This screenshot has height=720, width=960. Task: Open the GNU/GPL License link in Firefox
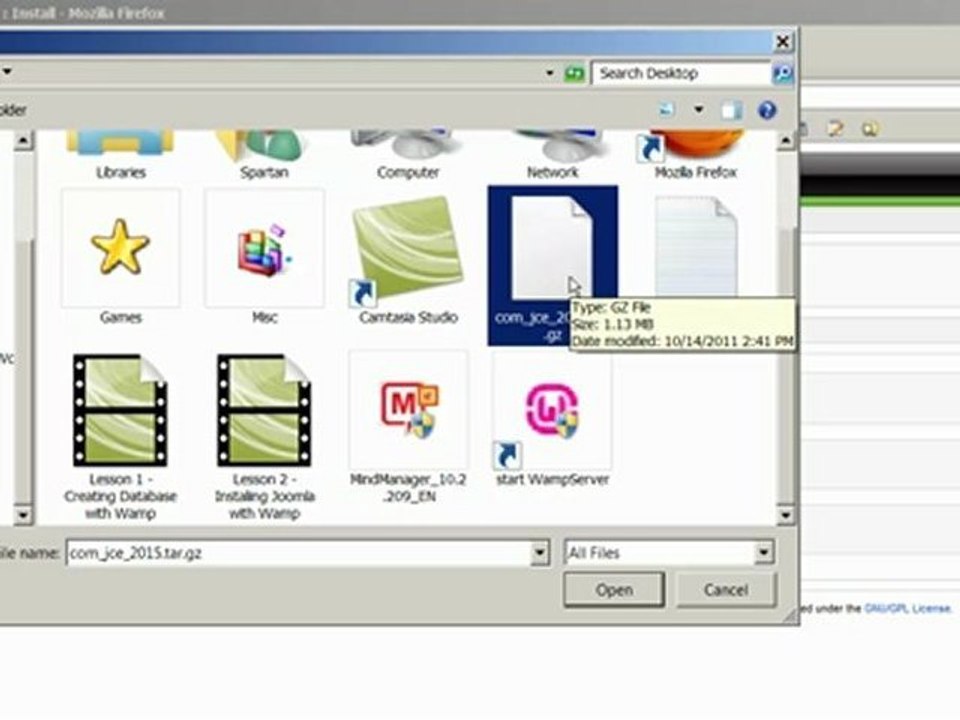pyautogui.click(x=908, y=609)
